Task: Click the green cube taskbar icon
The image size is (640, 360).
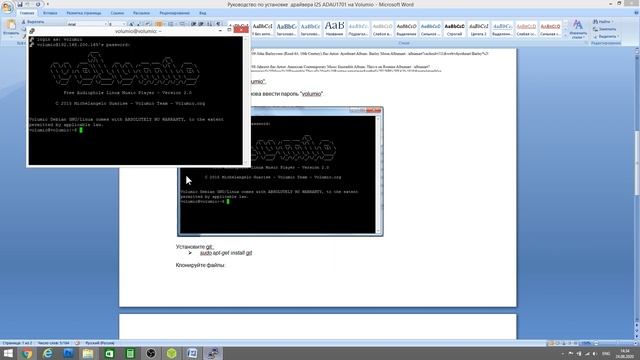Action: click(x=171, y=353)
